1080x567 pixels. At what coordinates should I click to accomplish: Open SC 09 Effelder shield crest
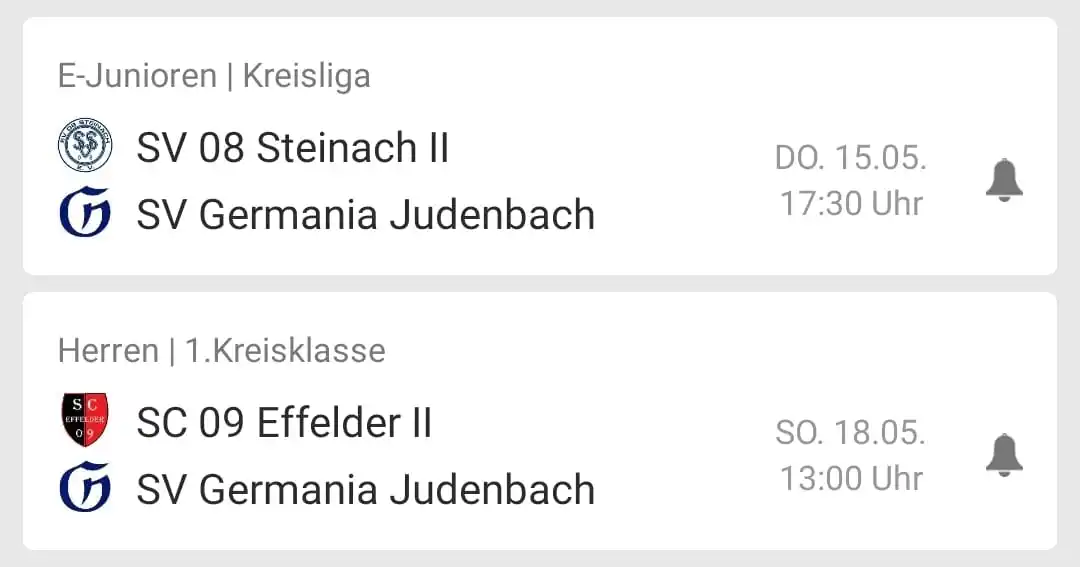(85, 420)
